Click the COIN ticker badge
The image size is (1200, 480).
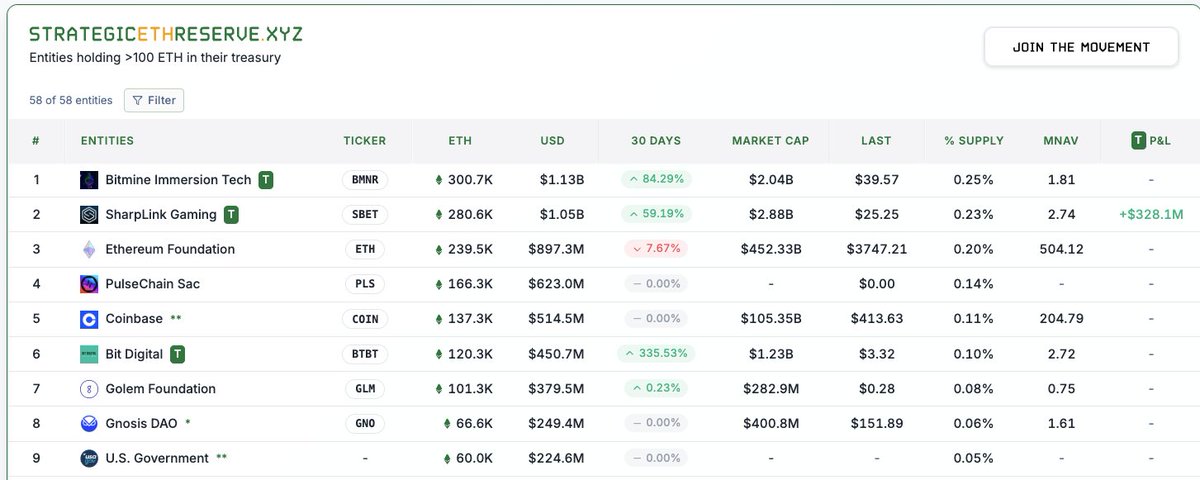364,319
